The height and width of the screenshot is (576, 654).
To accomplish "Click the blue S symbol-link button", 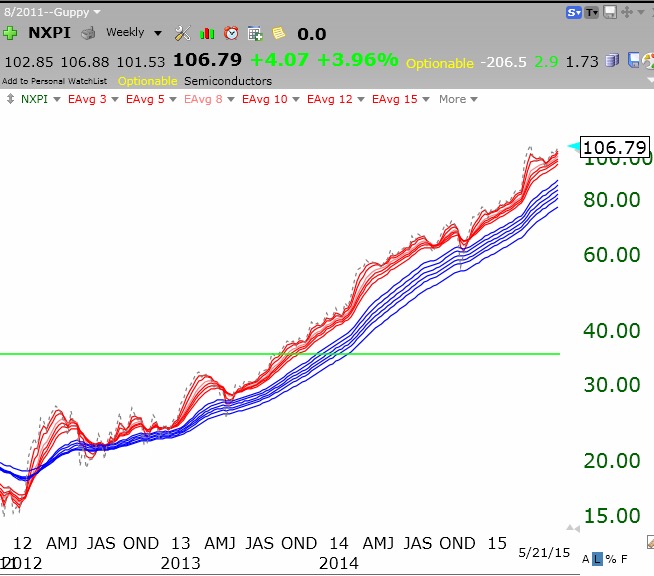I will [x=574, y=13].
